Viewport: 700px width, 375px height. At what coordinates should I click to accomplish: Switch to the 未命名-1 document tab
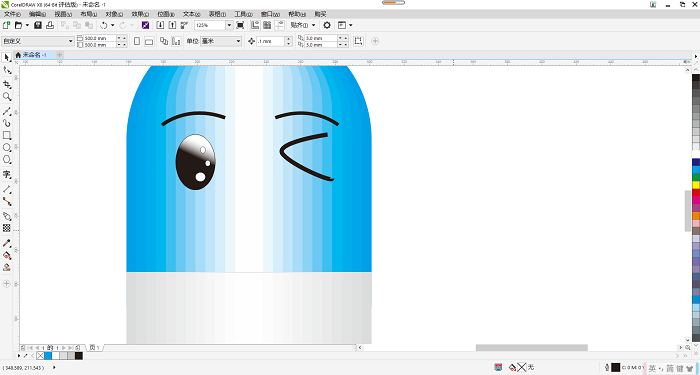34,54
